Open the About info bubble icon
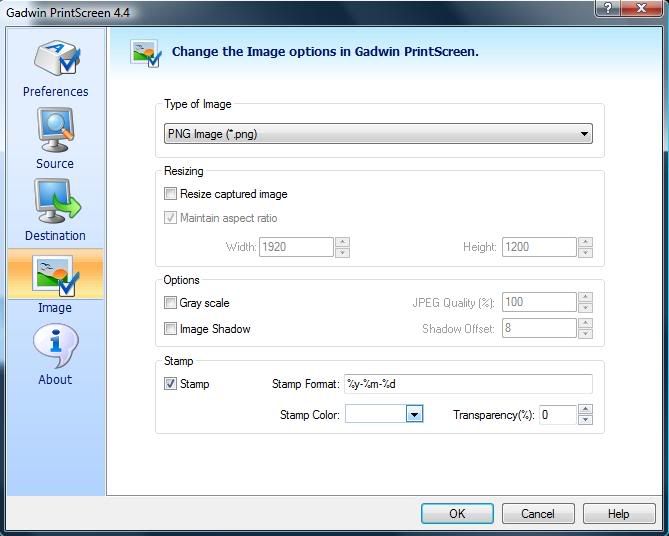669x536 pixels. [55, 346]
